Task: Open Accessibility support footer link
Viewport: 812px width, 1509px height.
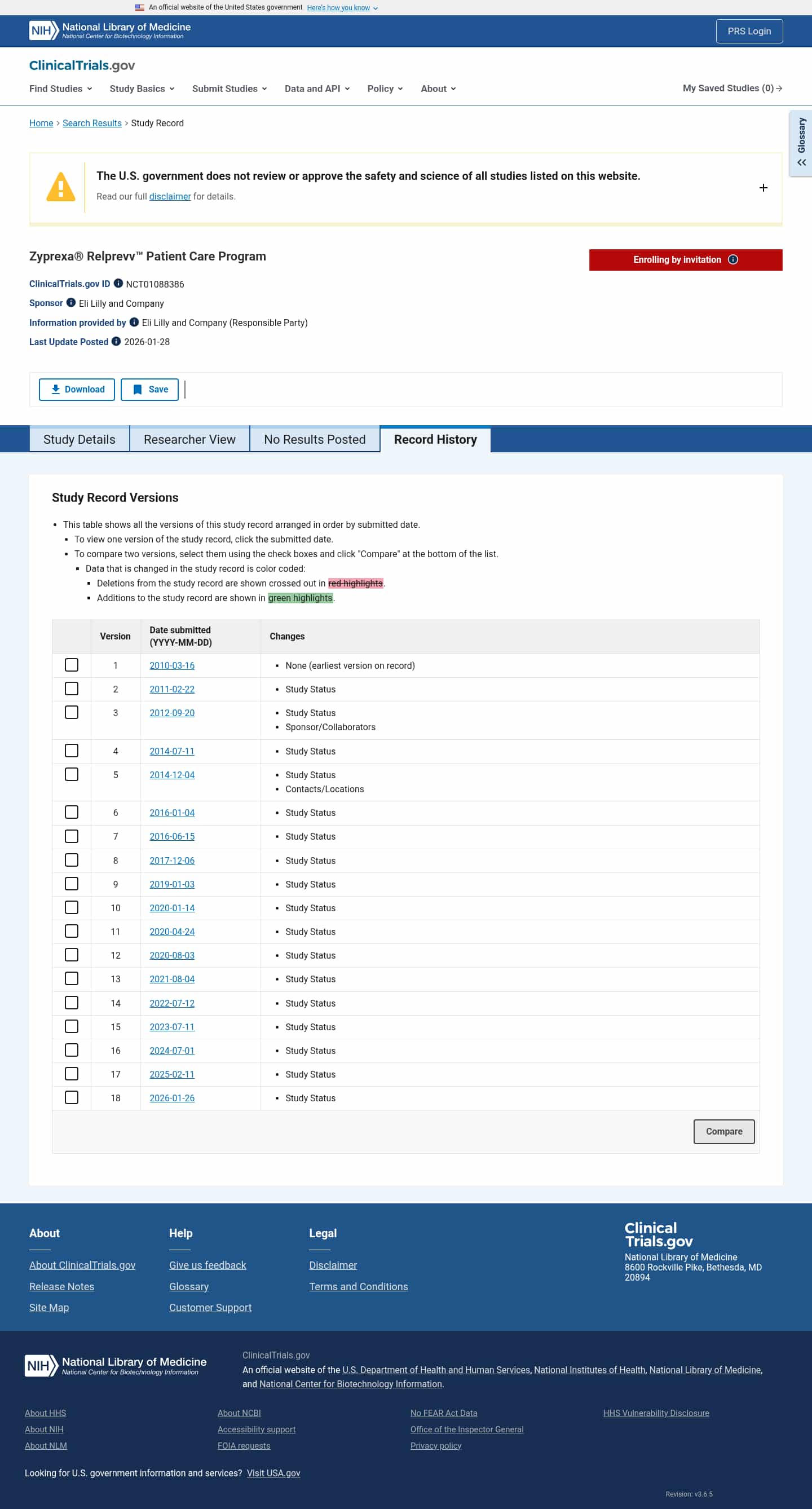Action: coord(257,1429)
